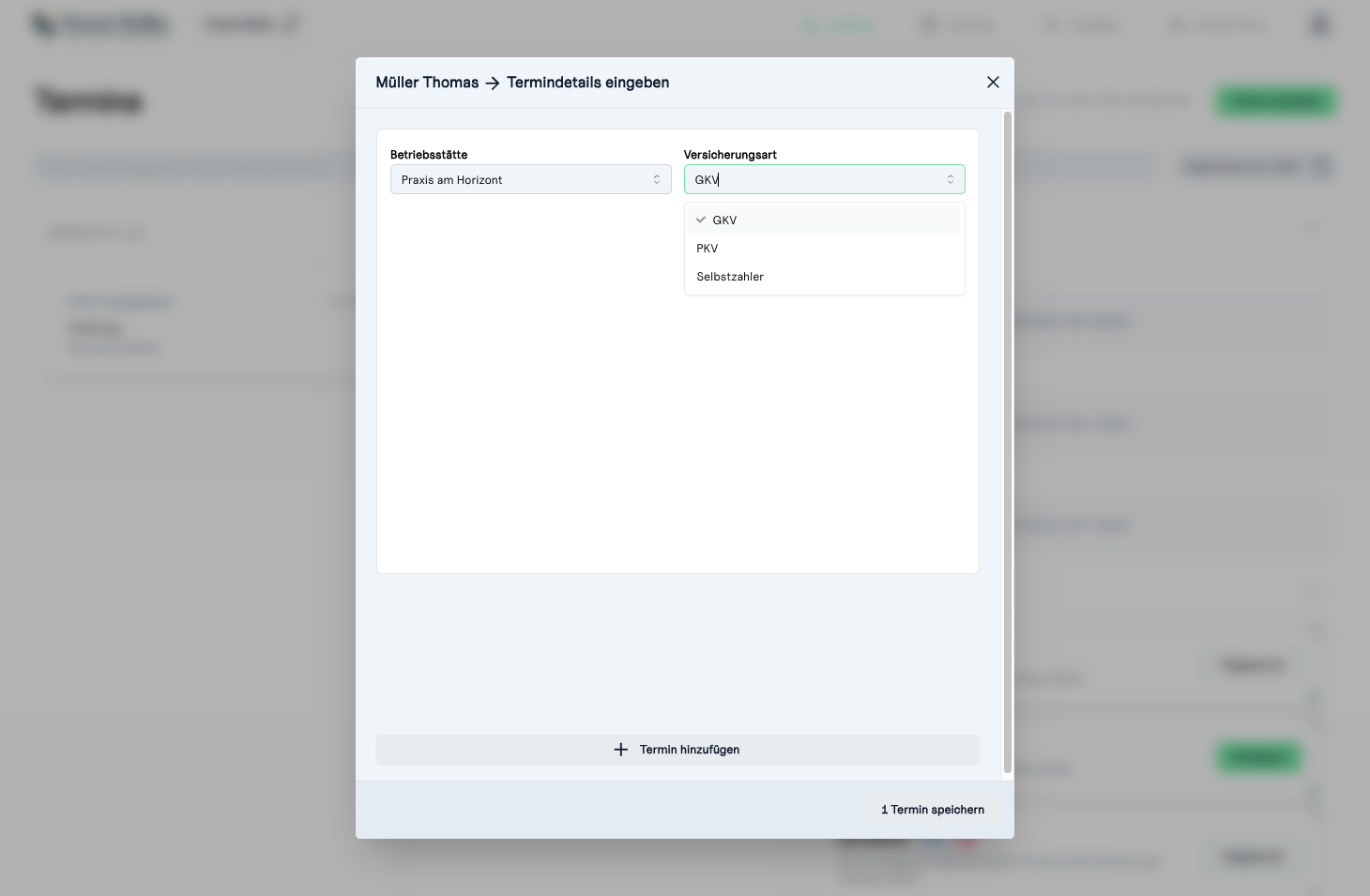Select the GKV option in the list
Viewport: 1370px width, 896px height.
(x=824, y=220)
